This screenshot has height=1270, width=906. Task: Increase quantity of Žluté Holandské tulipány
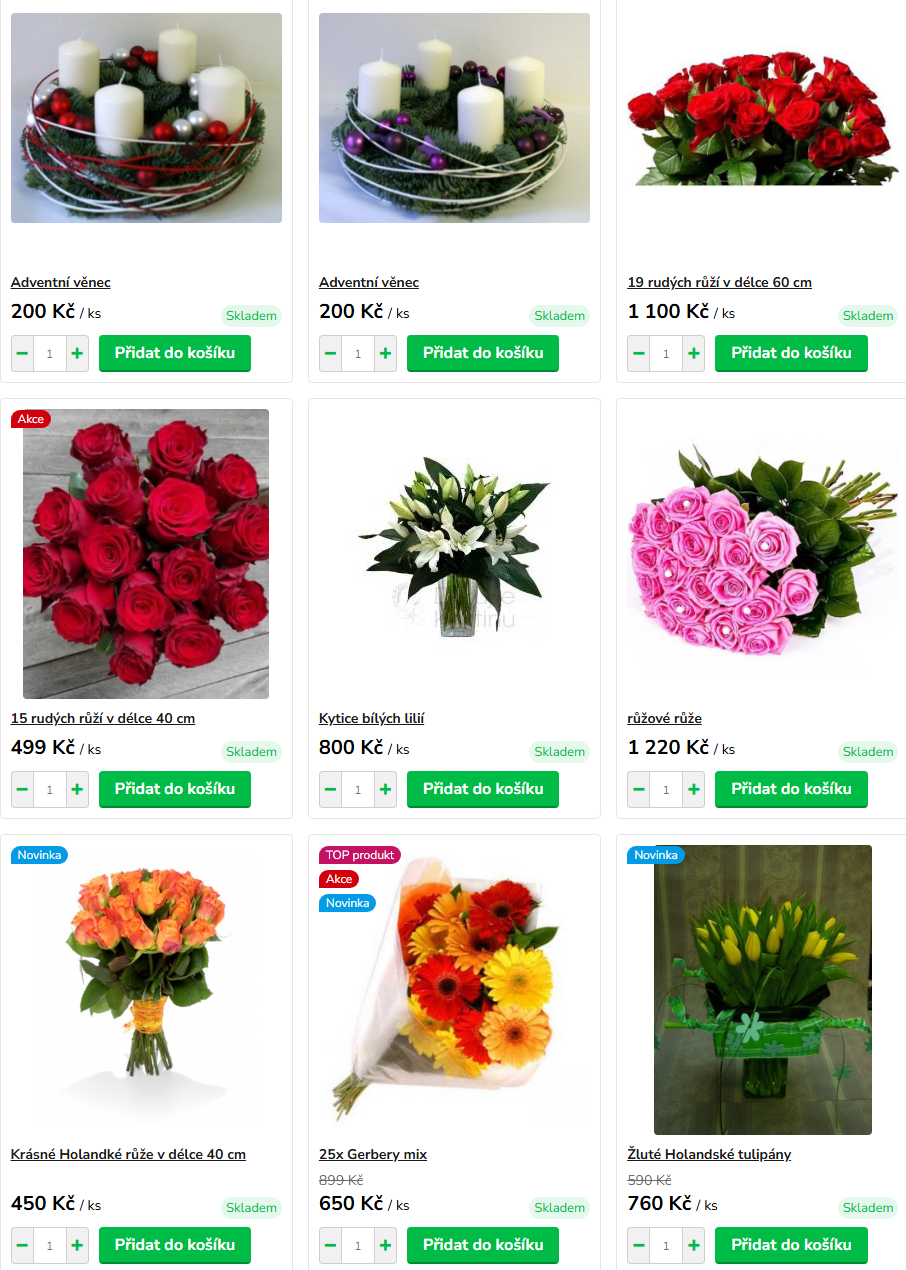694,1246
